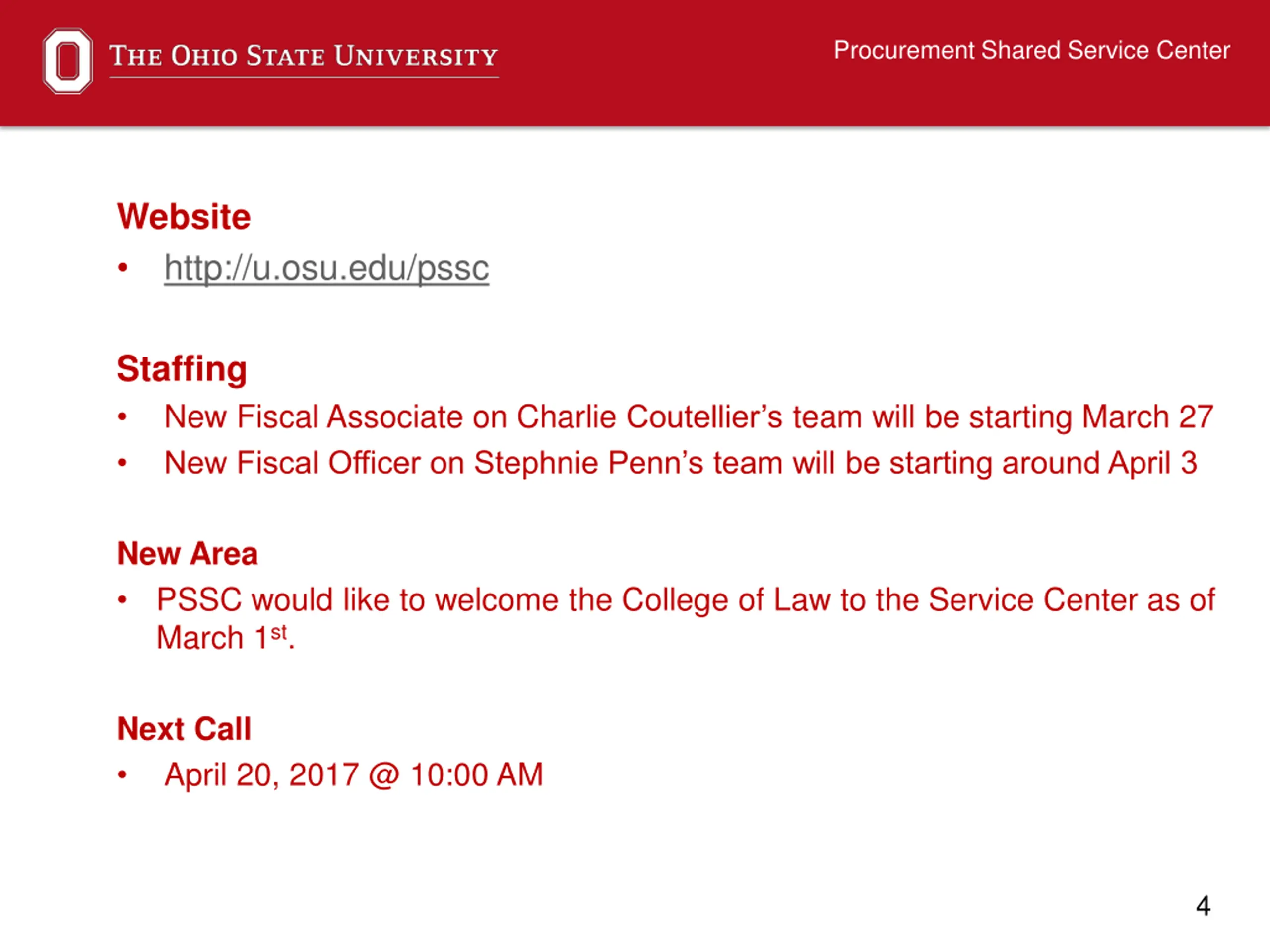Select the Procurement Shared Service Center header text
Screen dimensions: 1270x952
(1032, 51)
